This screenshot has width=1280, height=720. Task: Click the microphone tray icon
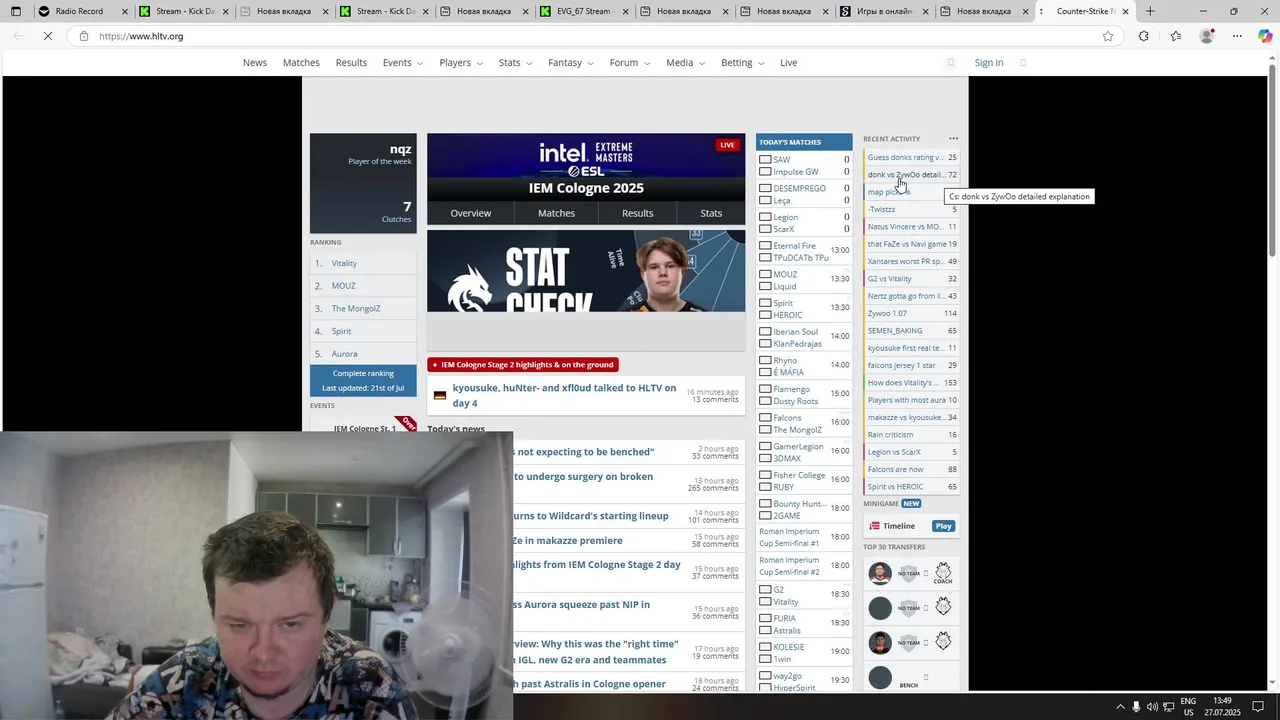pyautogui.click(x=1136, y=707)
